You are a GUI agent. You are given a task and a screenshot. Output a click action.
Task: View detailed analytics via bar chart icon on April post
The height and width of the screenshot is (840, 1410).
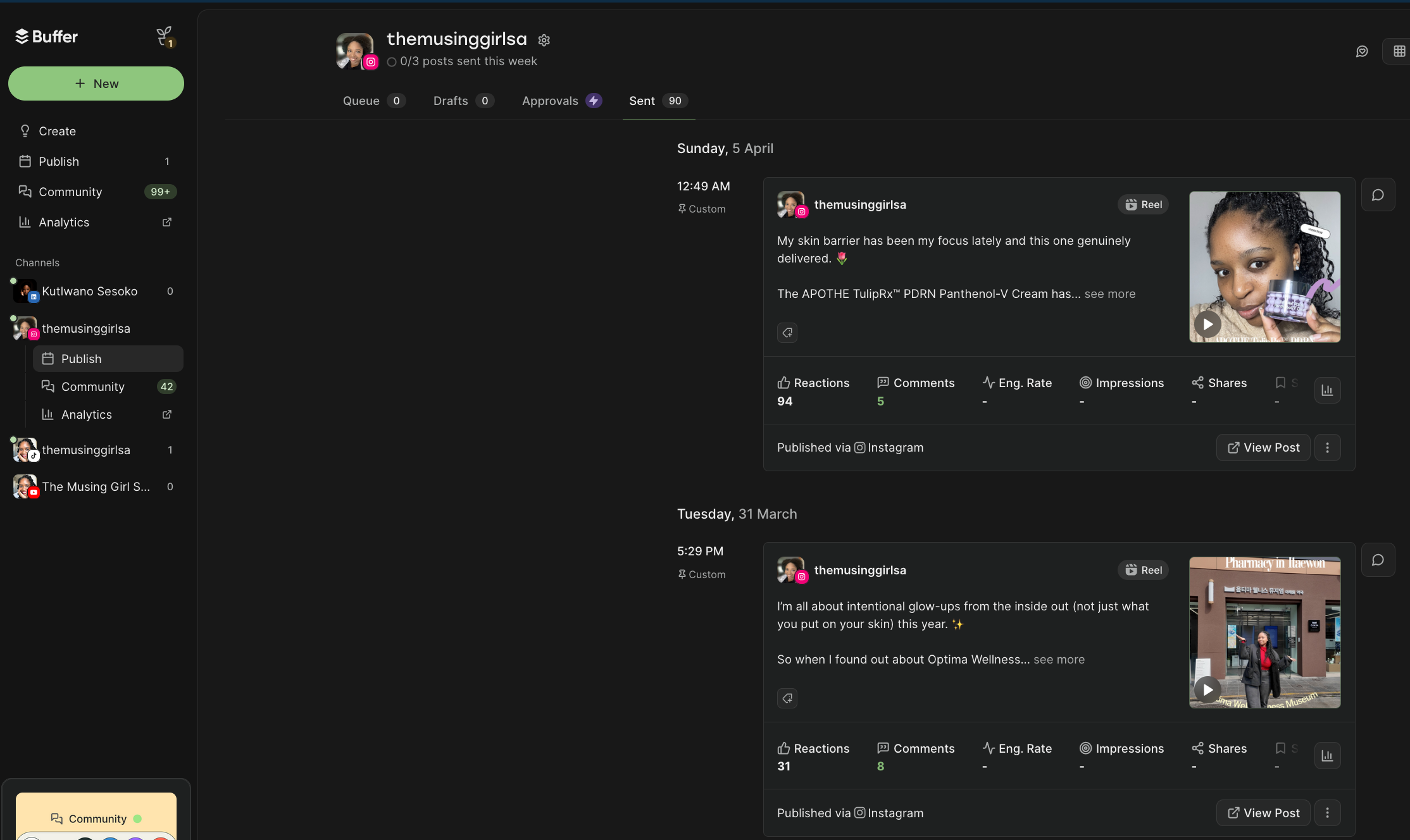pos(1328,390)
